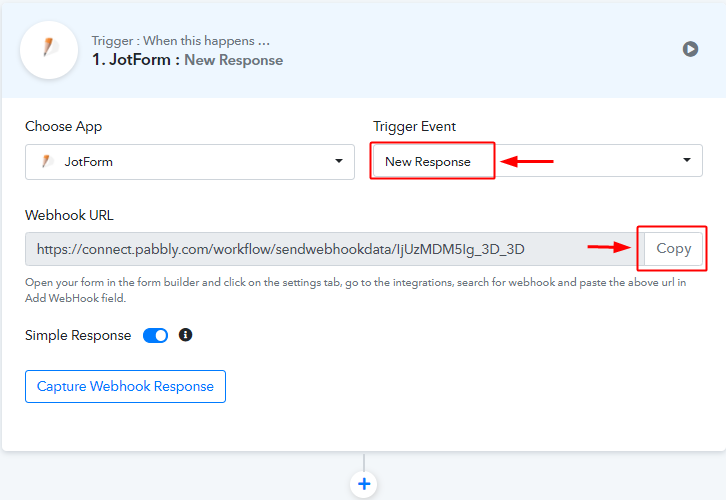726x500 pixels.
Task: Click the plus icon to add a step
Action: [364, 484]
